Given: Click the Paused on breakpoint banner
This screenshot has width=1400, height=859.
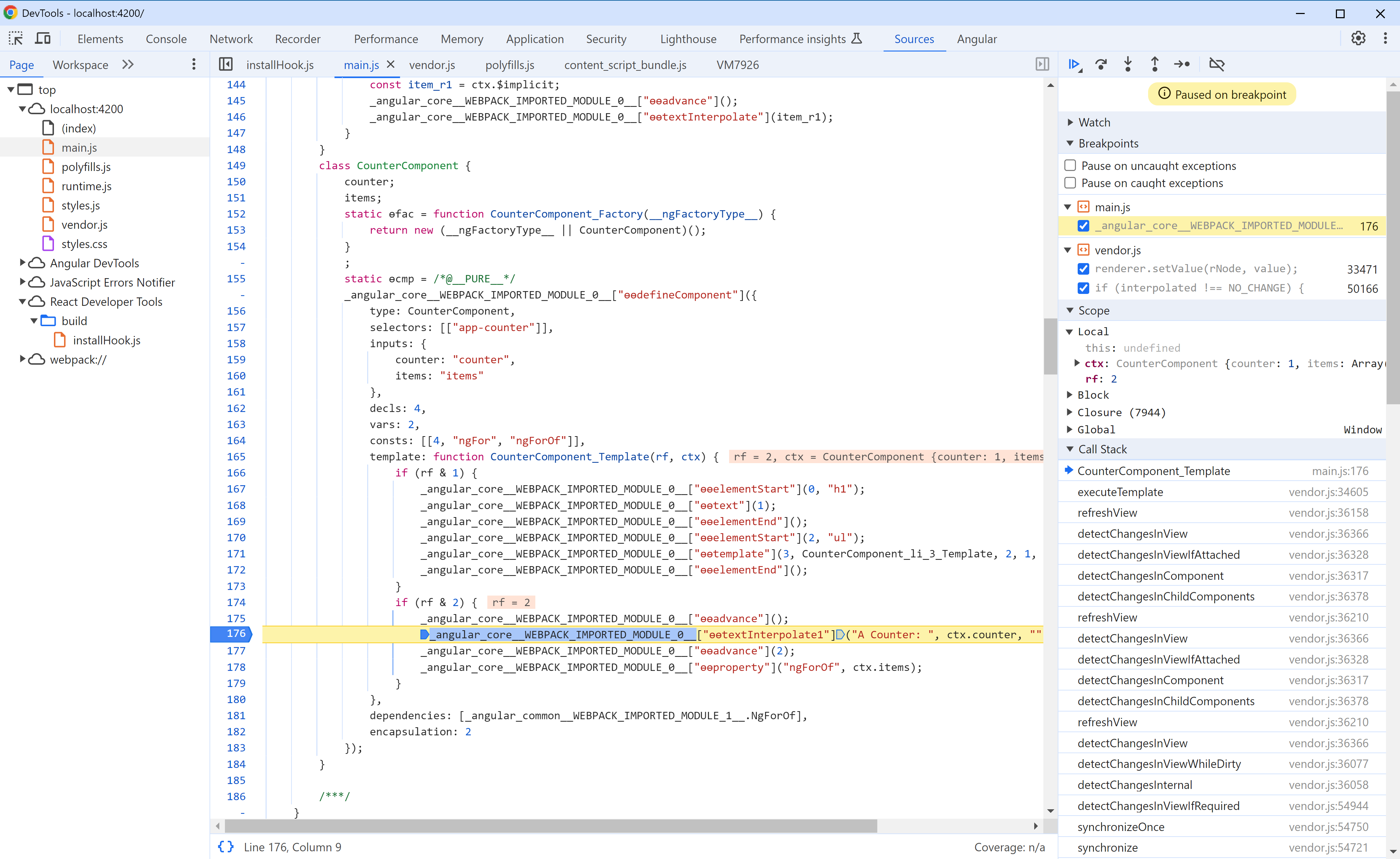Looking at the screenshot, I should (1222, 94).
